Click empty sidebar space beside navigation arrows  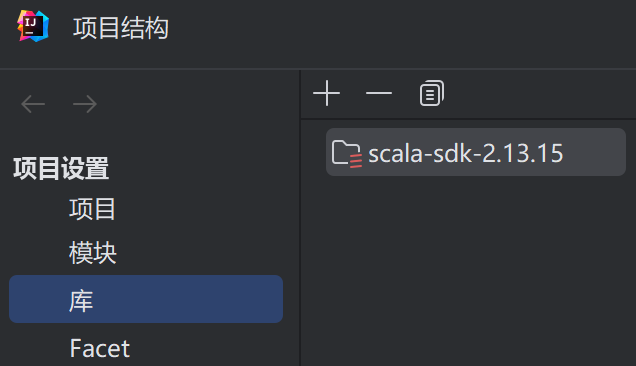tap(195, 104)
